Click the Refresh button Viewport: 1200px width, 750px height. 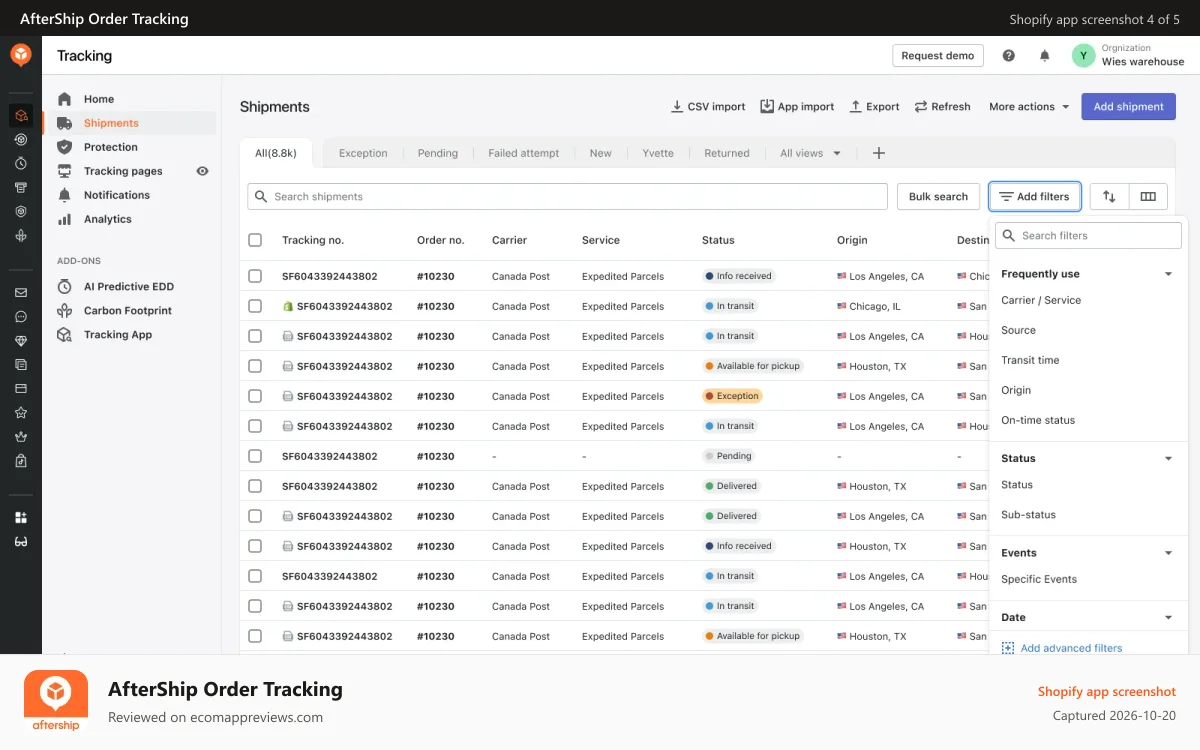coord(942,106)
